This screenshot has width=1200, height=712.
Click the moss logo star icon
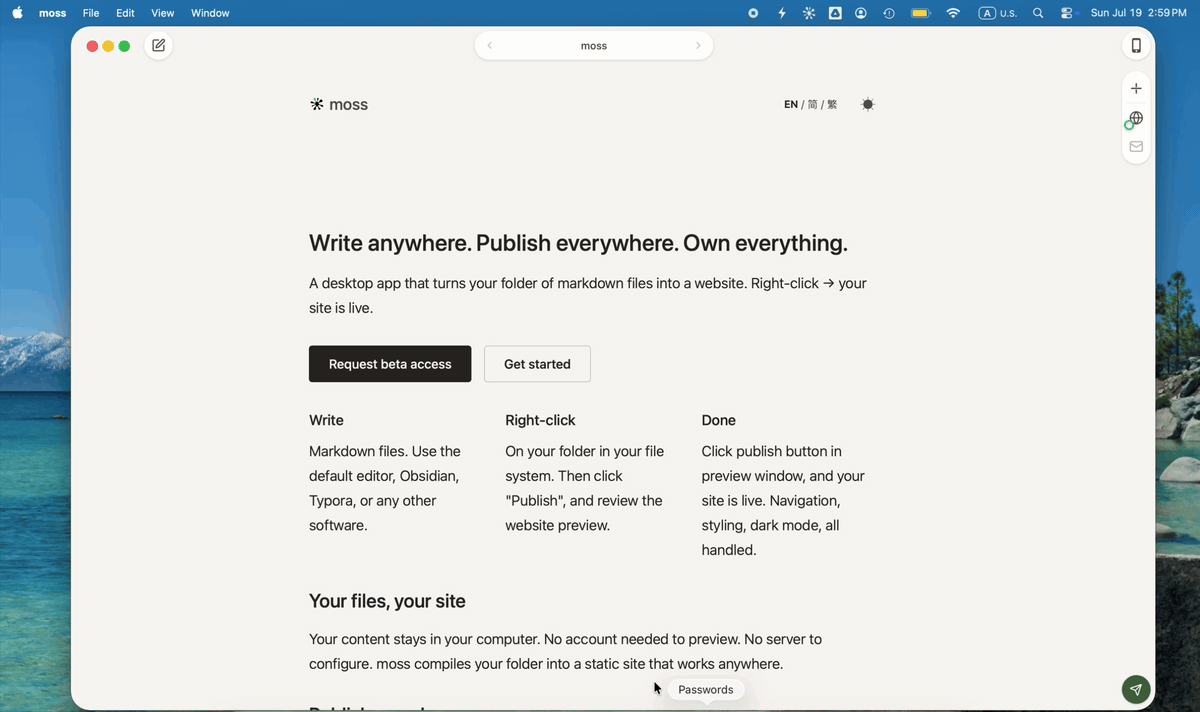coord(316,104)
